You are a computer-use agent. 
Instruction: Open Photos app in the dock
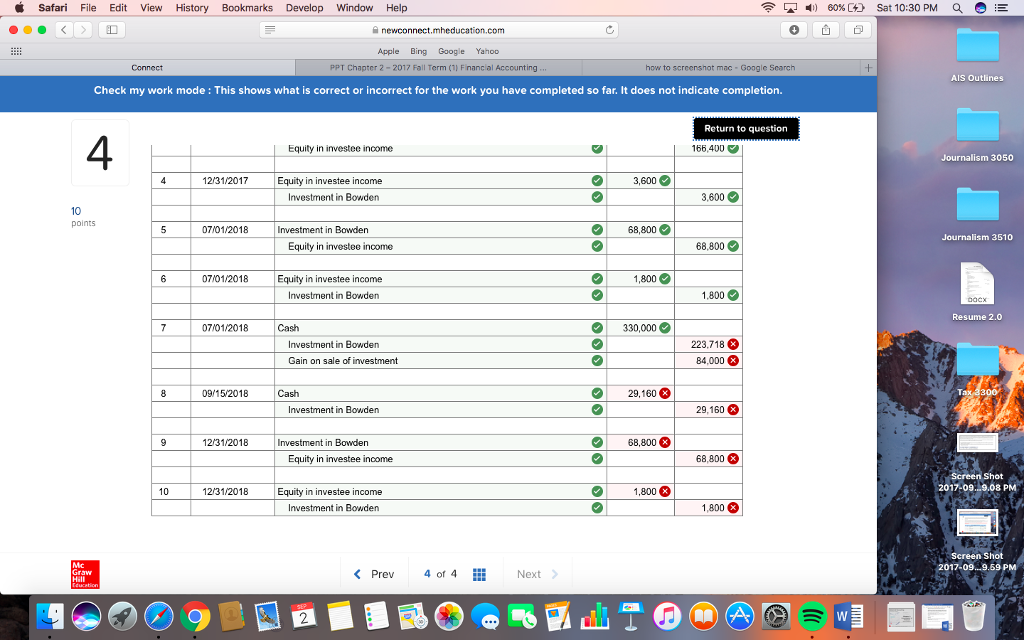coord(449,616)
